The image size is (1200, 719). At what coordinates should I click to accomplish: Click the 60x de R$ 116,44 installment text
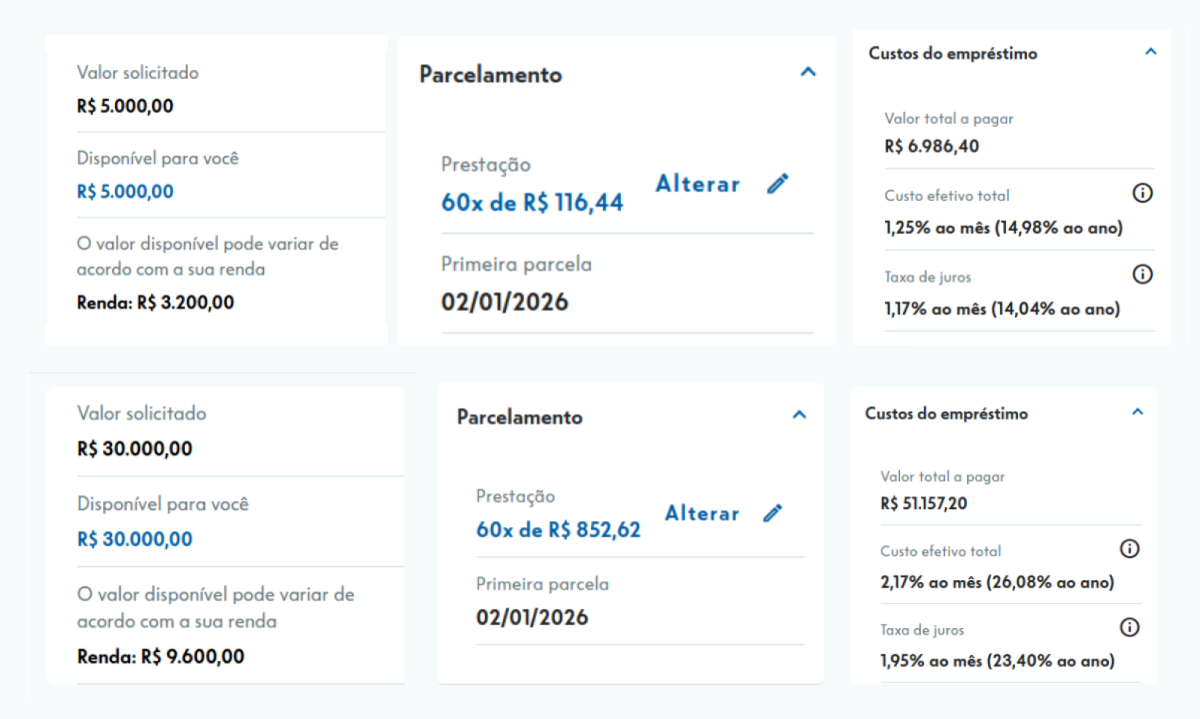532,202
